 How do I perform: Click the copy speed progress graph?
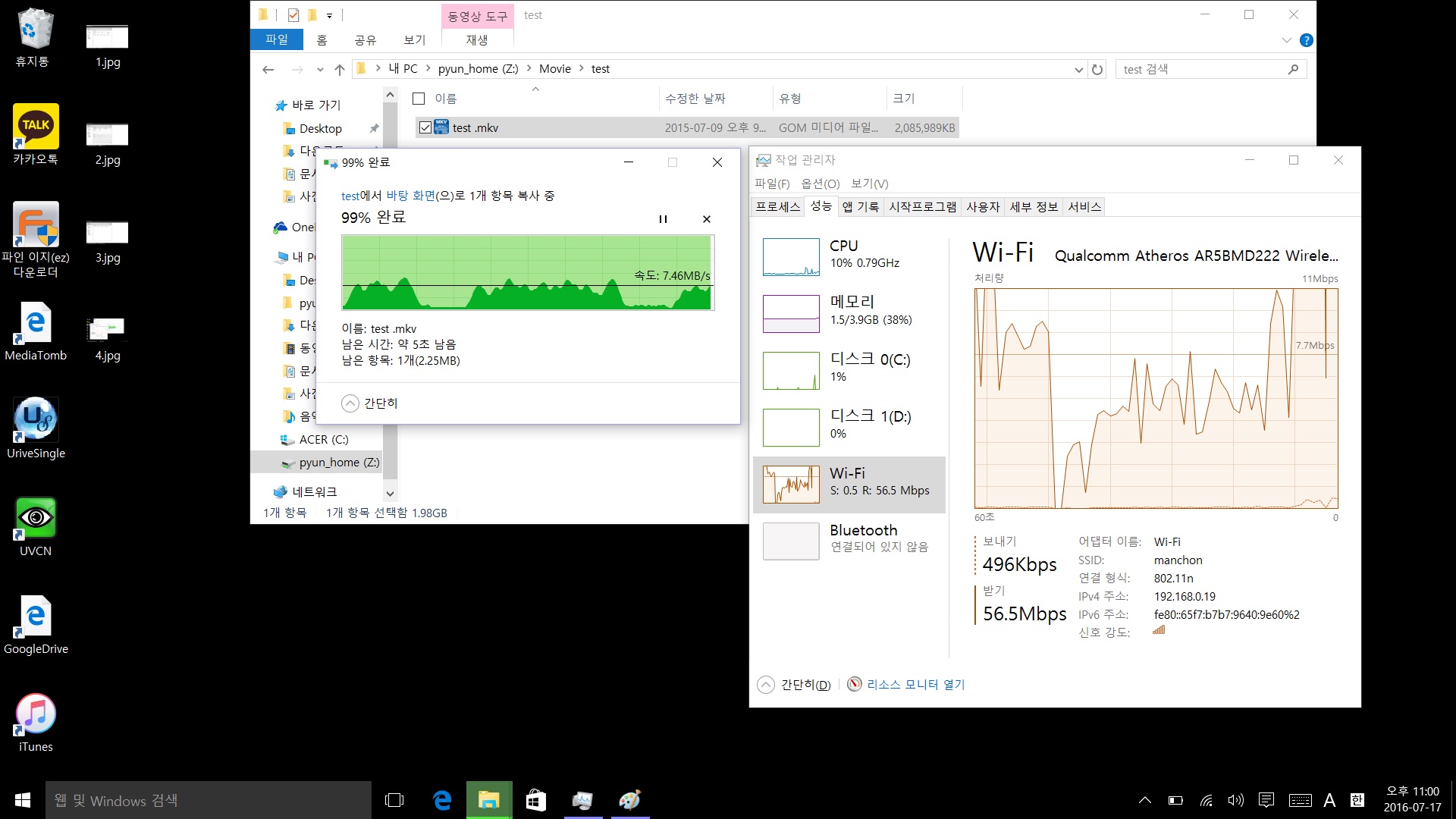[528, 273]
